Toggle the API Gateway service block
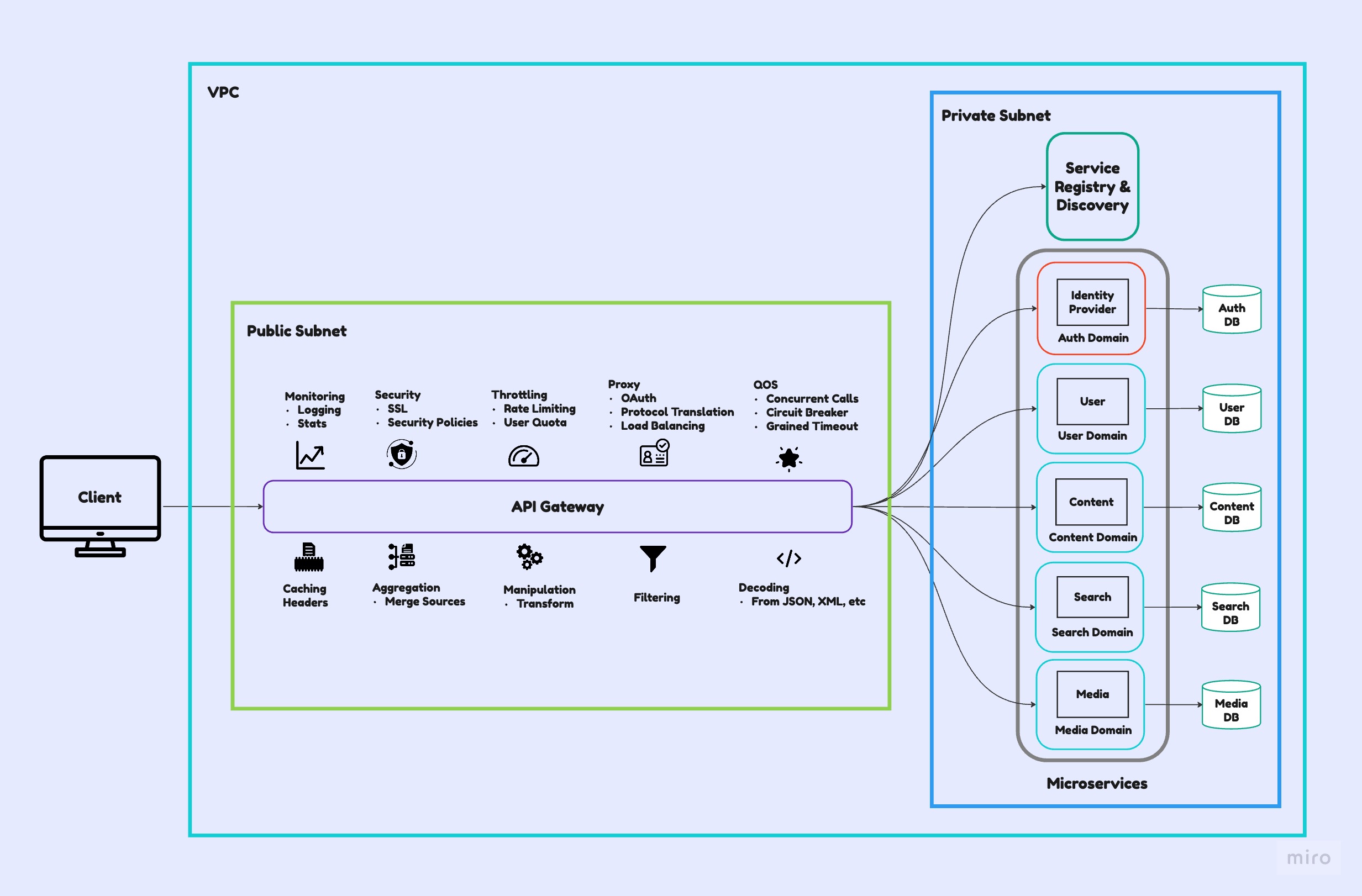The height and width of the screenshot is (896, 1362). pos(558,504)
